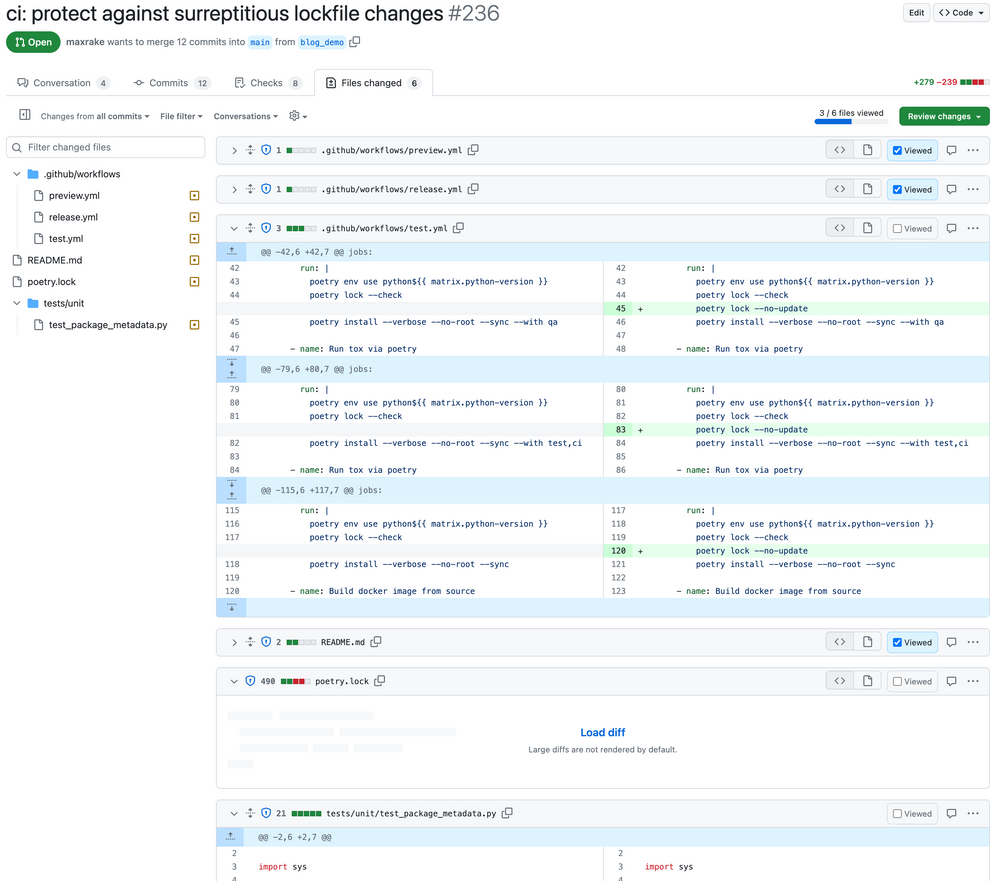
Task: Comment on test.yml file icon
Action: [x=951, y=228]
